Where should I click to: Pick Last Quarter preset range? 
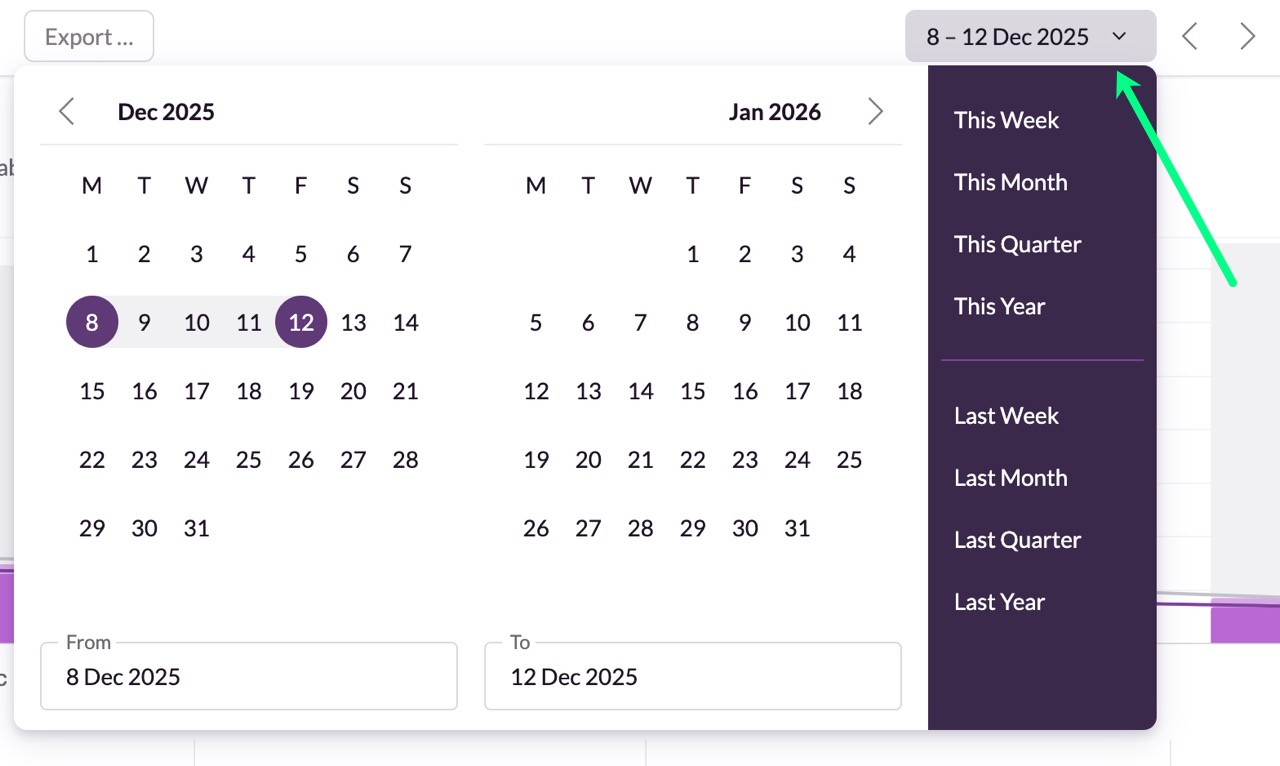[1017, 540]
